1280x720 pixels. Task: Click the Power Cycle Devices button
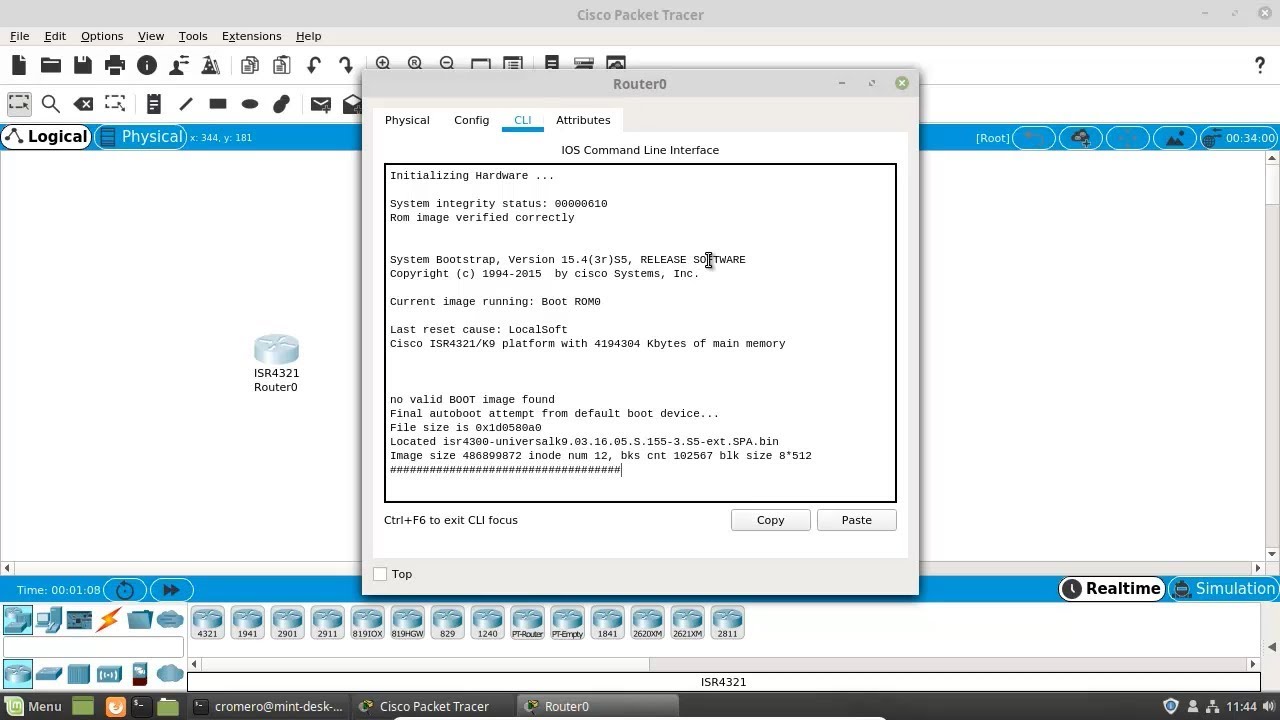pos(125,590)
